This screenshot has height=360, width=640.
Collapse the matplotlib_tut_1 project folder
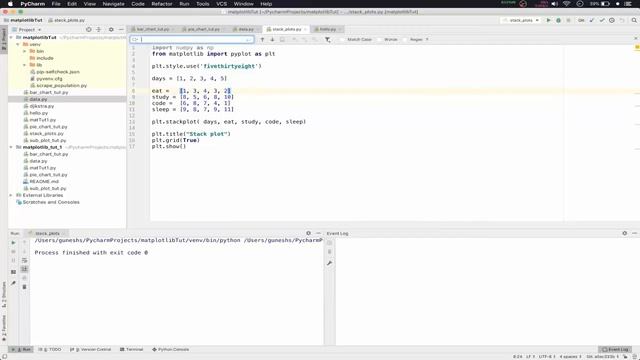11,147
